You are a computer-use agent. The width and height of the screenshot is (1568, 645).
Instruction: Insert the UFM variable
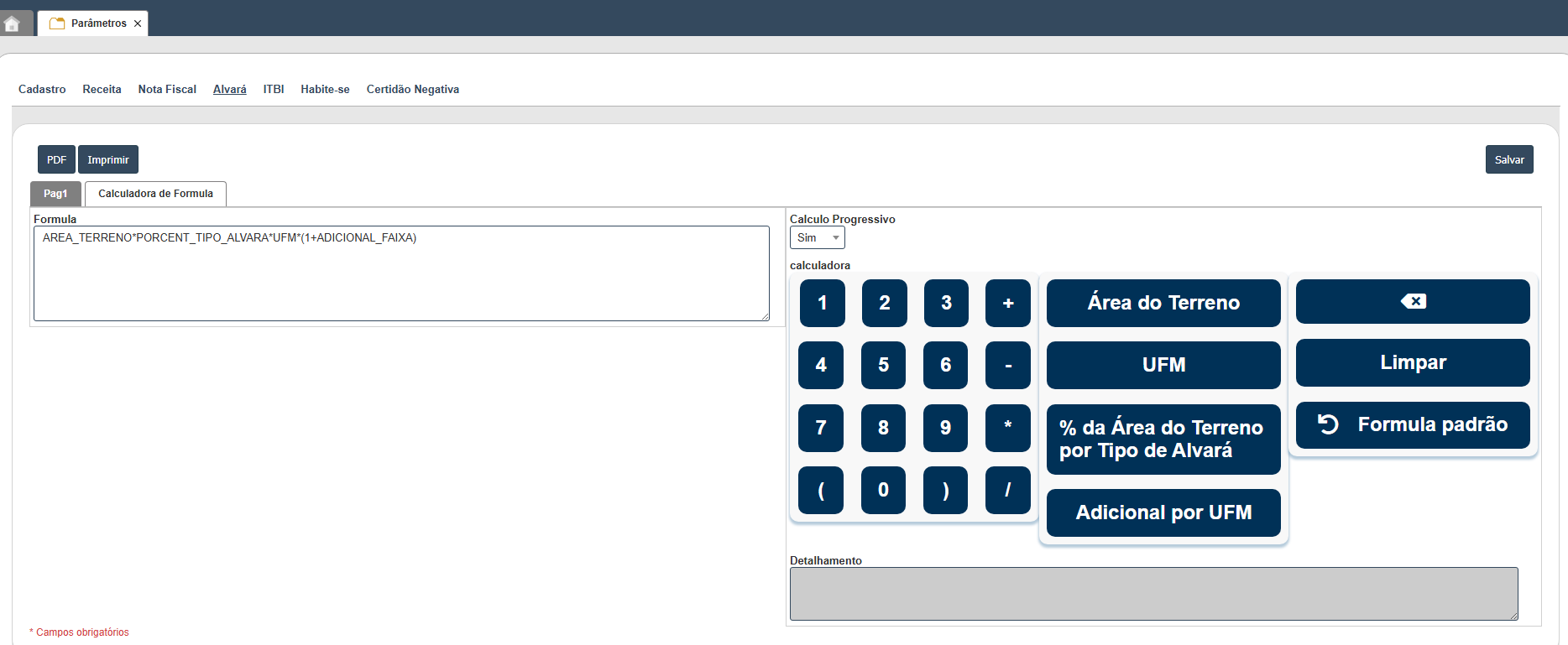pos(1163,365)
